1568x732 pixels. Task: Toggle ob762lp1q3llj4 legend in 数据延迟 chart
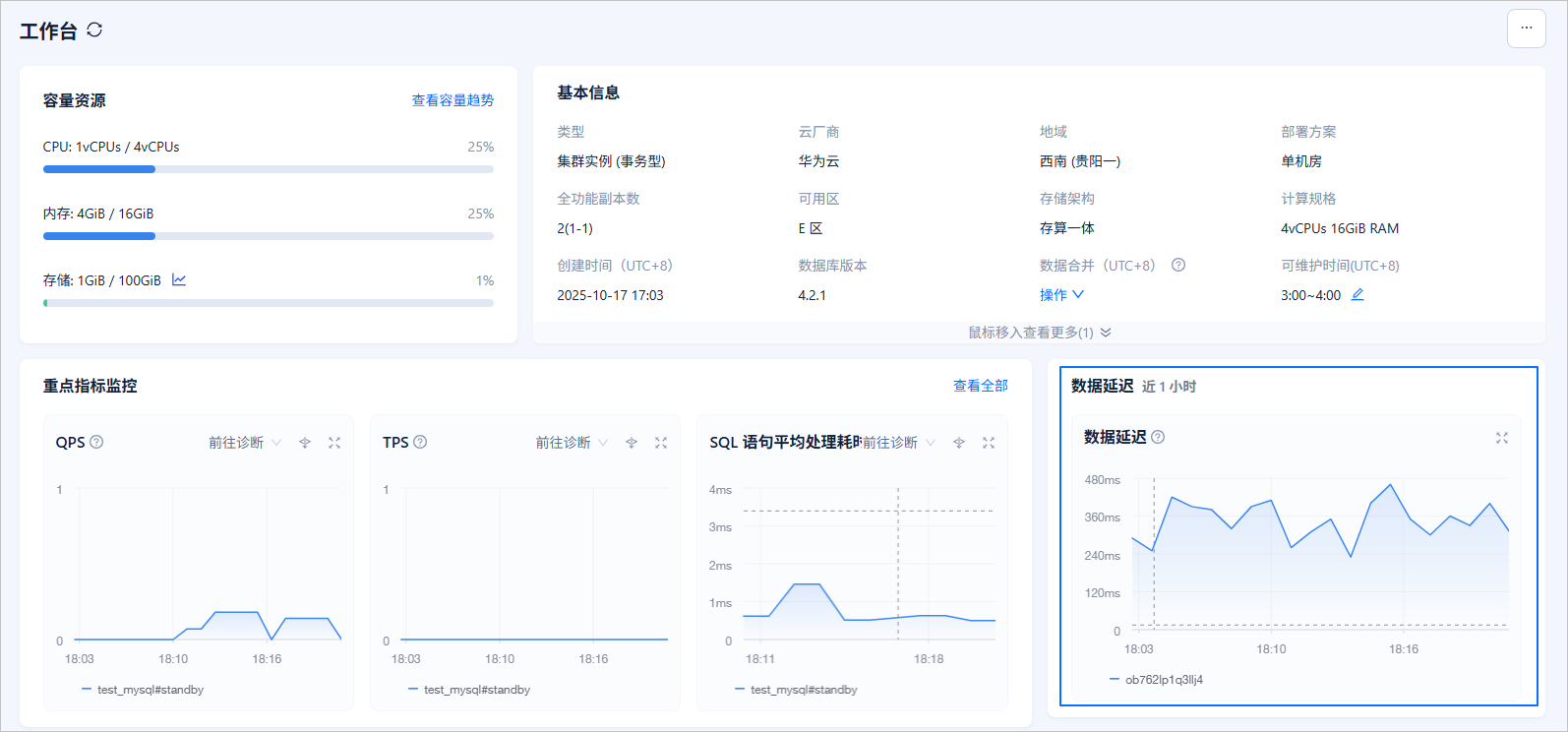click(1156, 680)
